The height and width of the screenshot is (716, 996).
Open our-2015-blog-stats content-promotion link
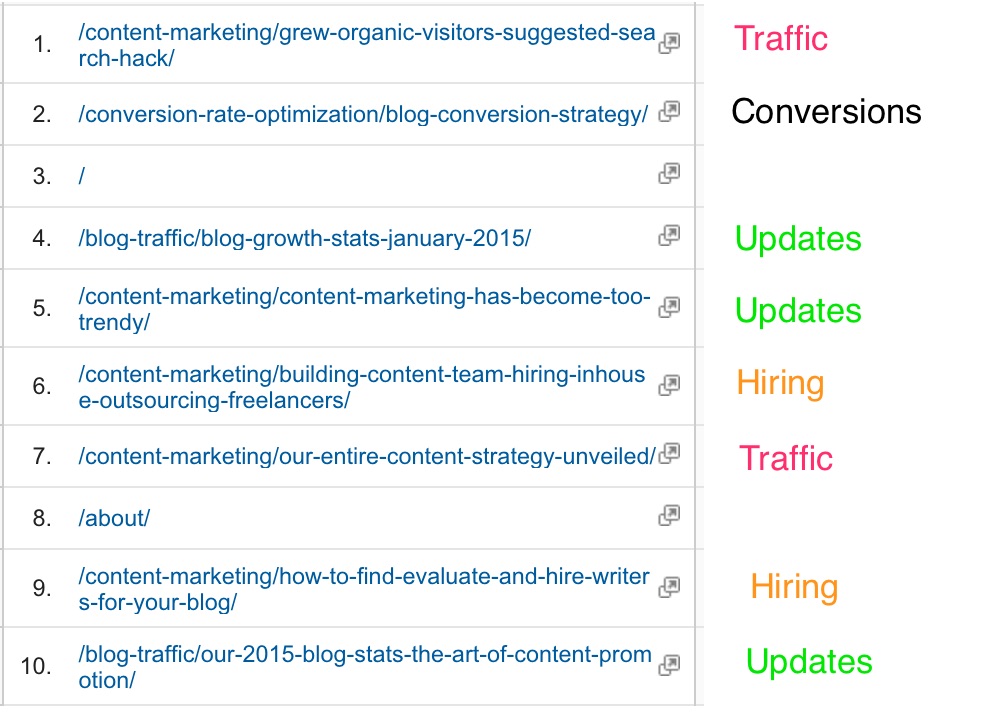[x=365, y=668]
